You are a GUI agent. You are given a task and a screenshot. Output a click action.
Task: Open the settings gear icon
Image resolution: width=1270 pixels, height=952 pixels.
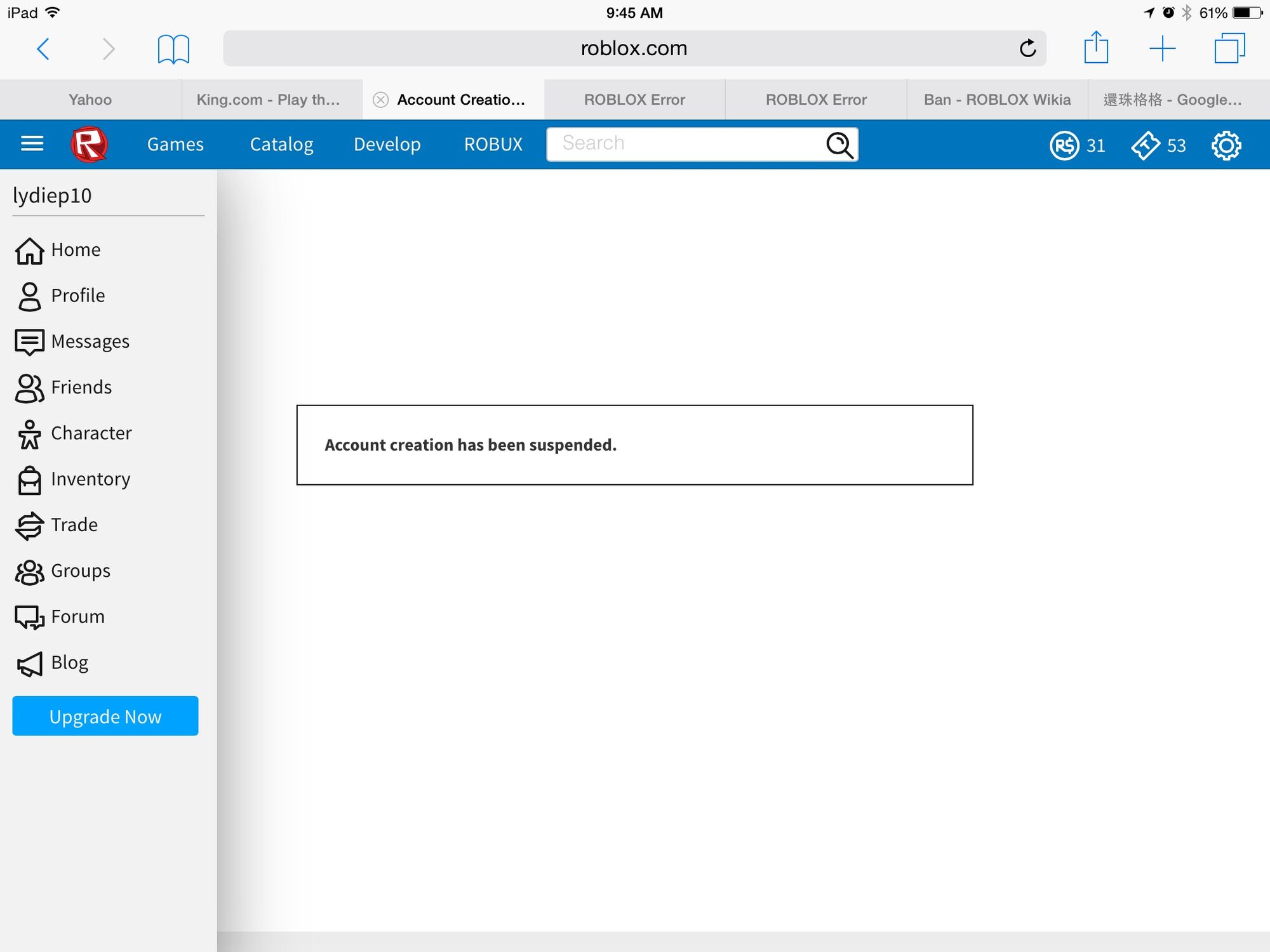click(x=1226, y=145)
